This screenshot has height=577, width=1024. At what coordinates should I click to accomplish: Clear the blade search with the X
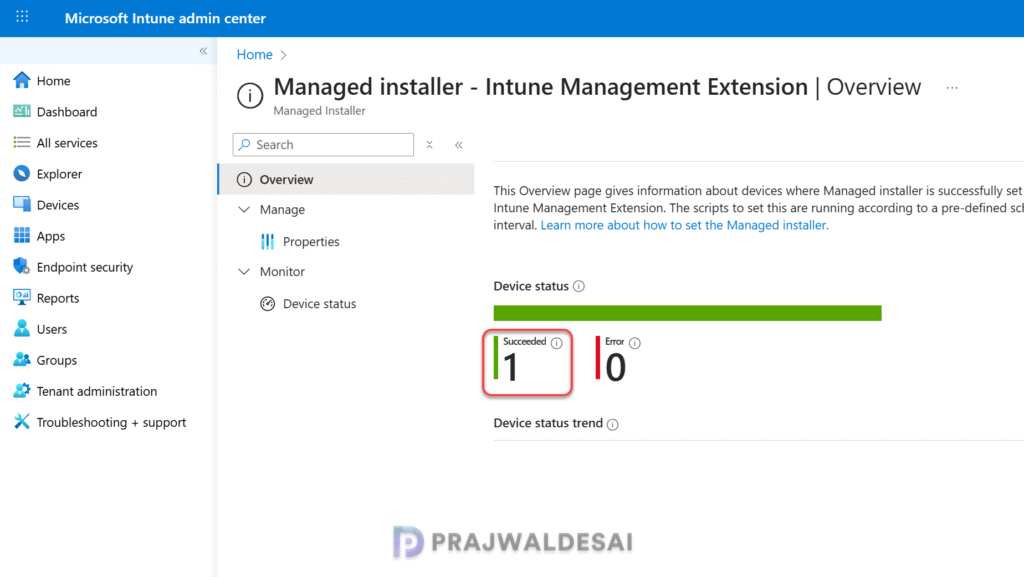click(429, 145)
